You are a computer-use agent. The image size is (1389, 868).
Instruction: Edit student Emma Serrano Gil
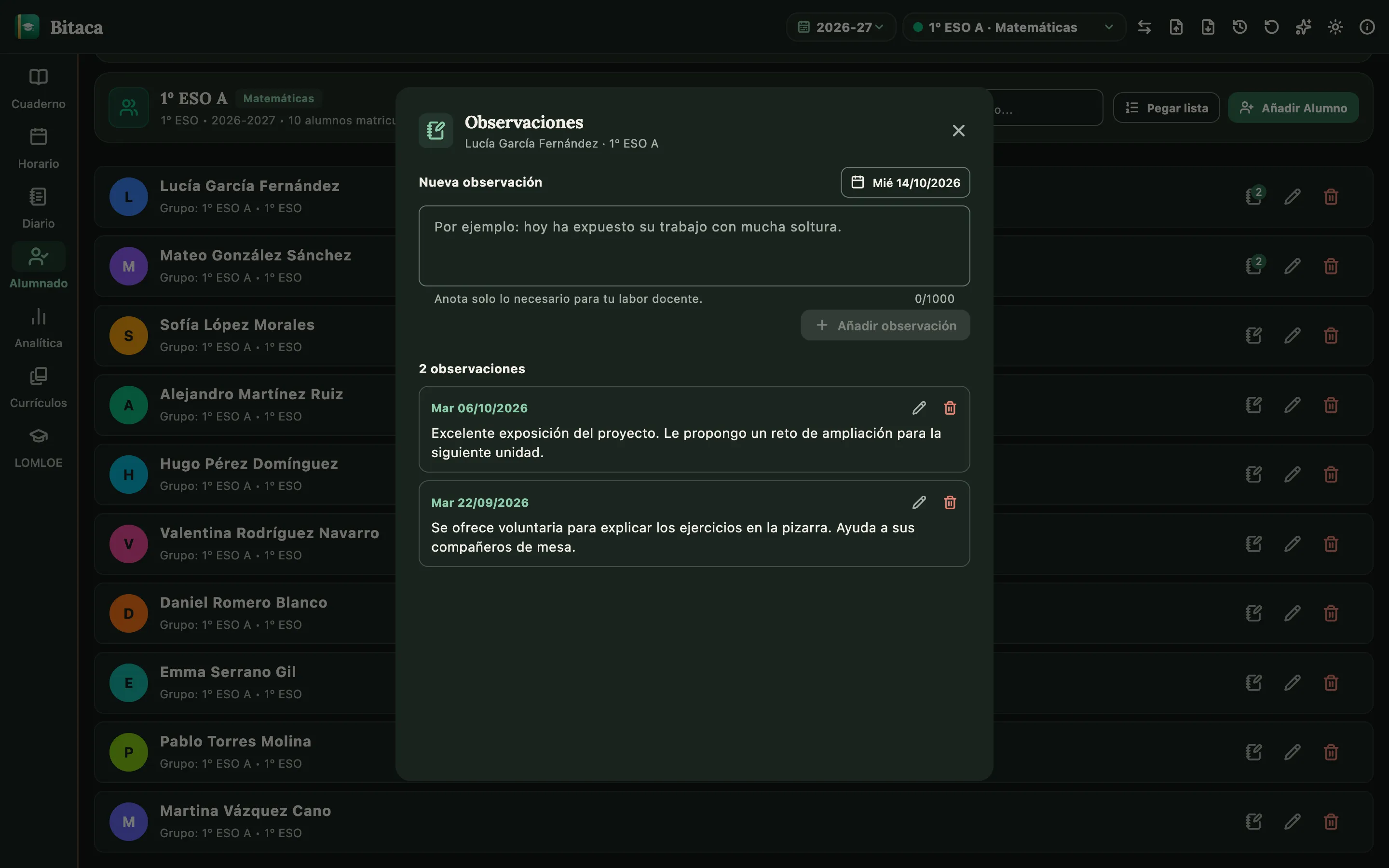pos(1293,683)
